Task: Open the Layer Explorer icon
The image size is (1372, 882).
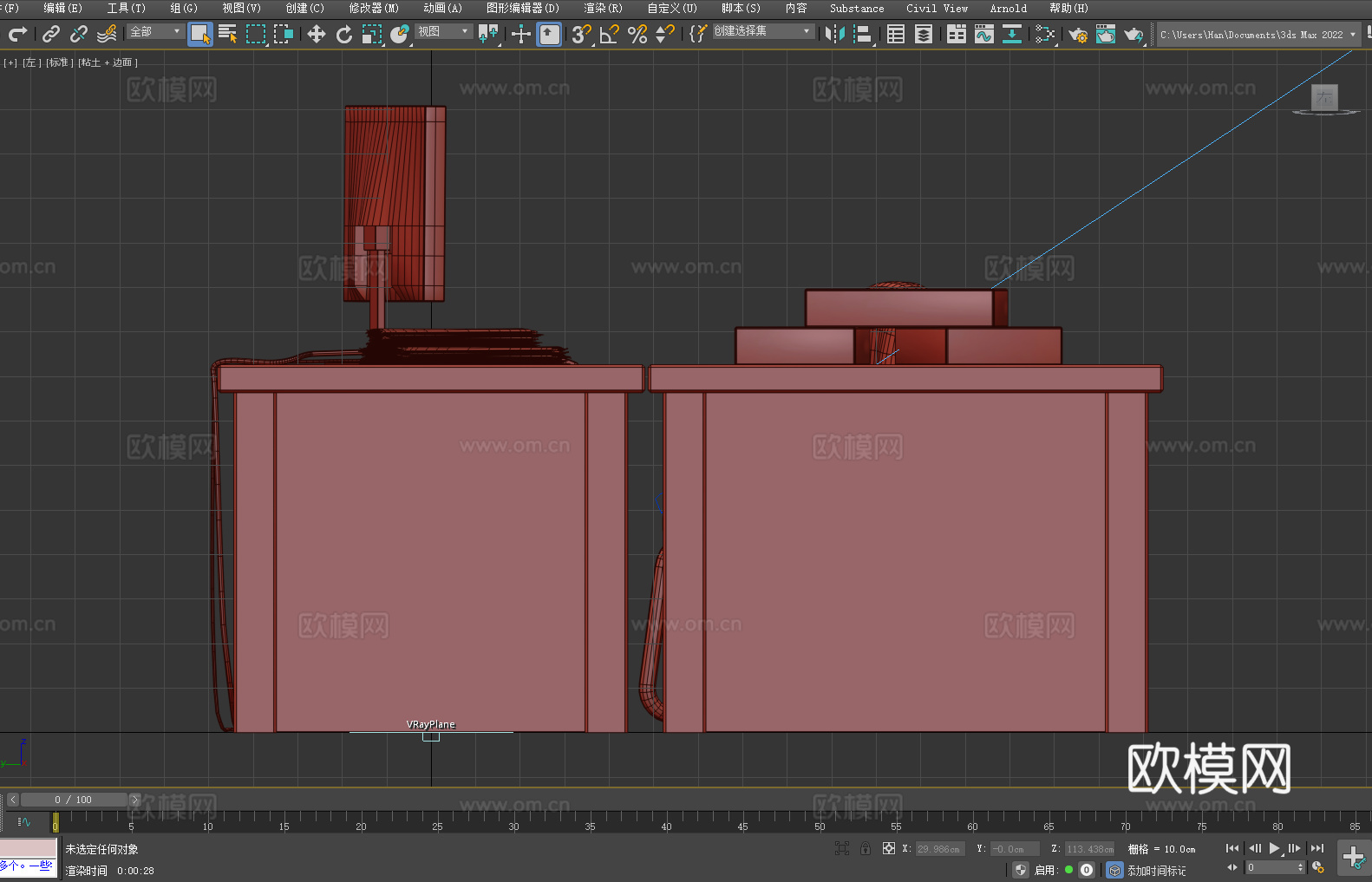Action: click(924, 34)
